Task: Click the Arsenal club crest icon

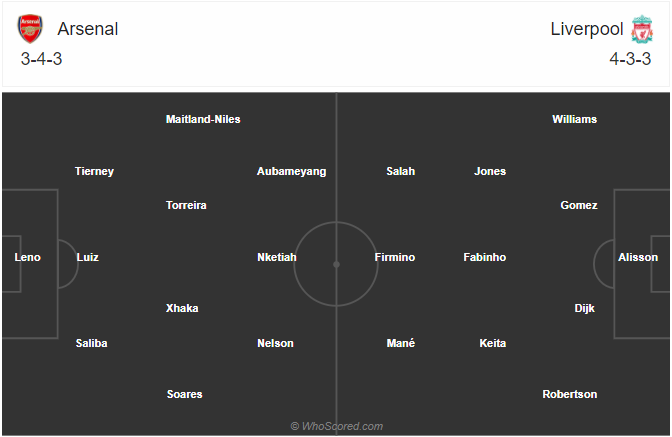Action: pyautogui.click(x=30, y=29)
